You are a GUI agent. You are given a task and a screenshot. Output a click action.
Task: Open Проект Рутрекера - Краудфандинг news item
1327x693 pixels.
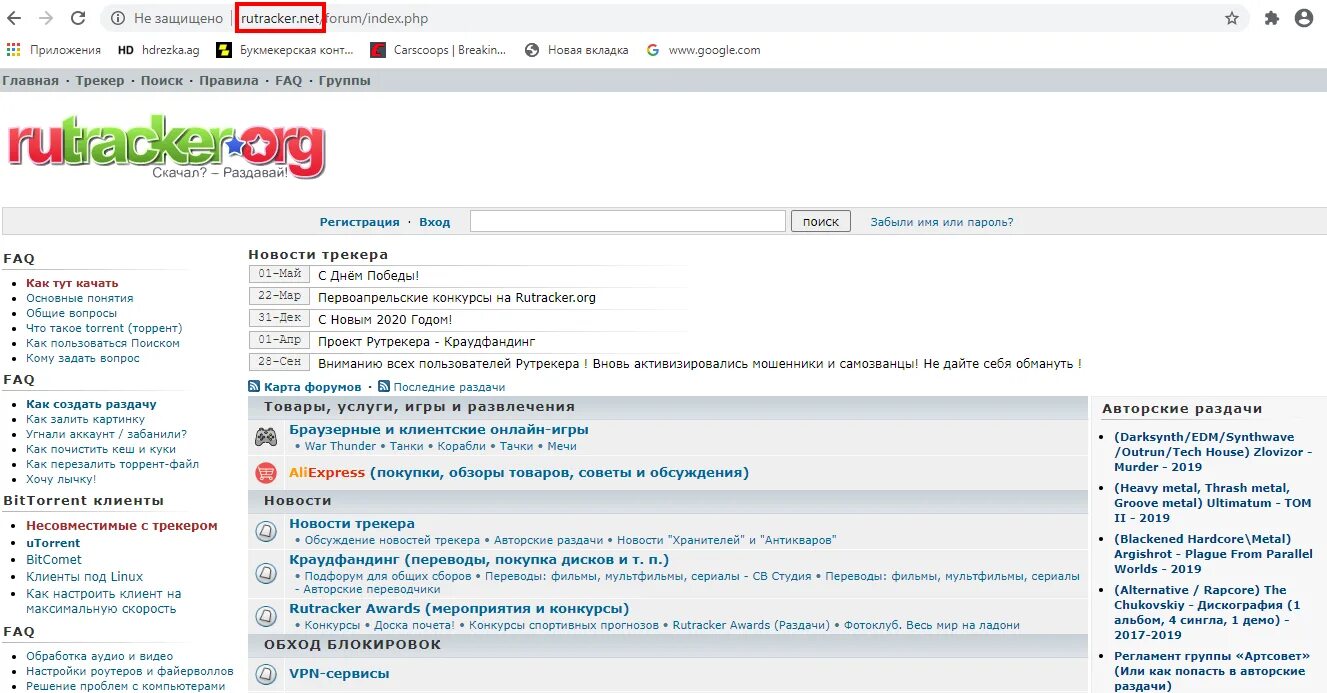pyautogui.click(x=427, y=341)
